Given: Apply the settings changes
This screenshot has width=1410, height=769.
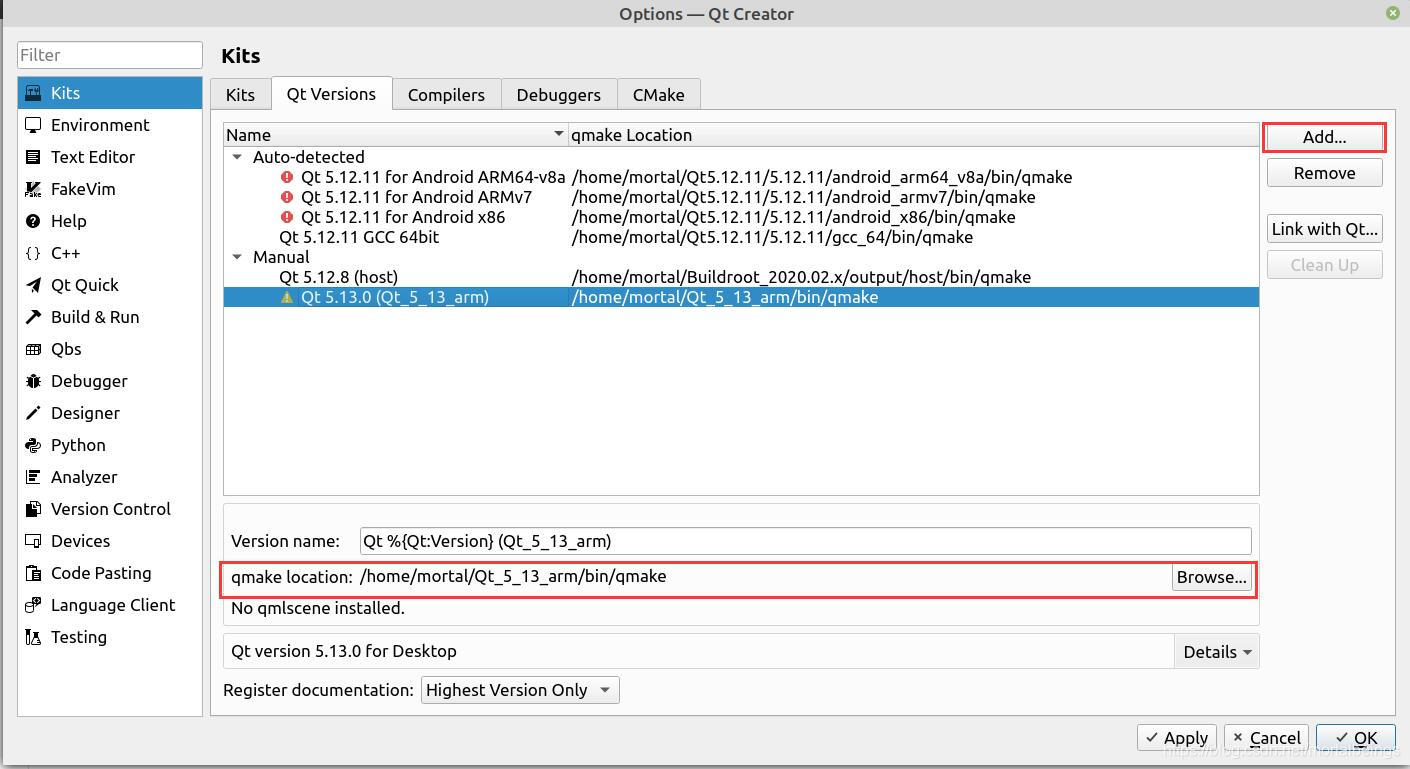Looking at the screenshot, I should pyautogui.click(x=1177, y=738).
